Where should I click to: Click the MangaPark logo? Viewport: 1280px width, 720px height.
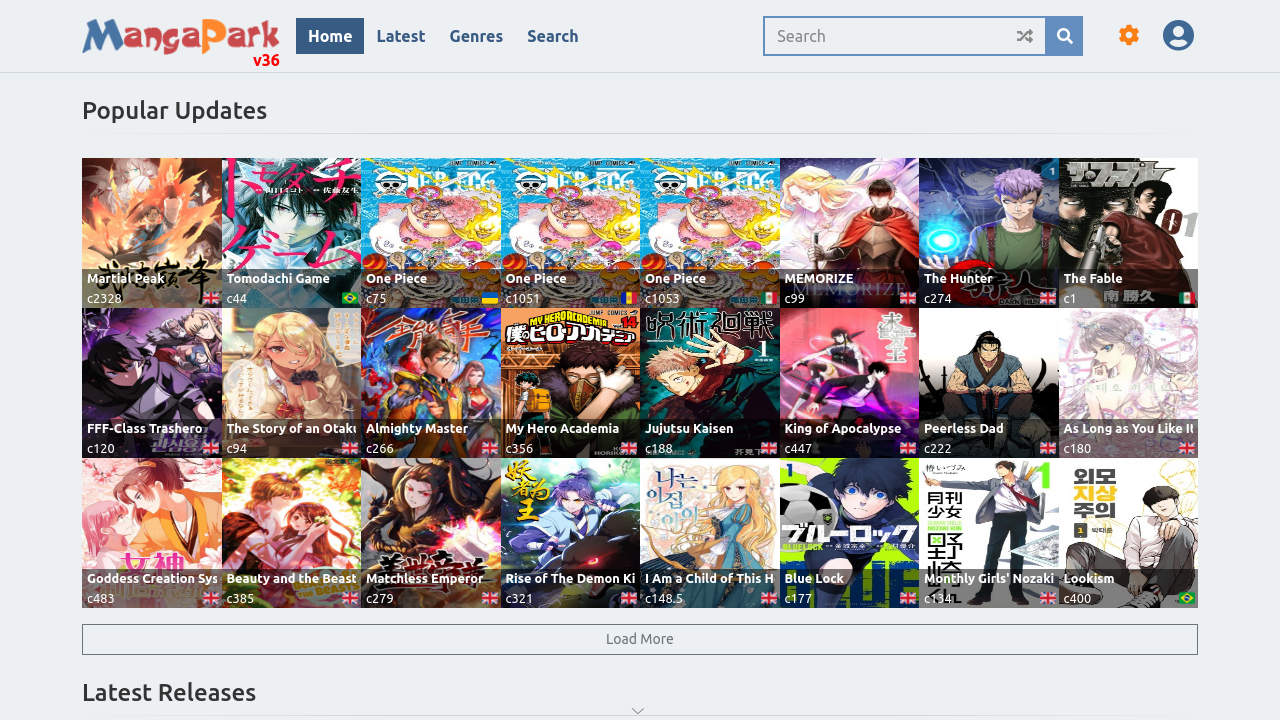pos(181,38)
